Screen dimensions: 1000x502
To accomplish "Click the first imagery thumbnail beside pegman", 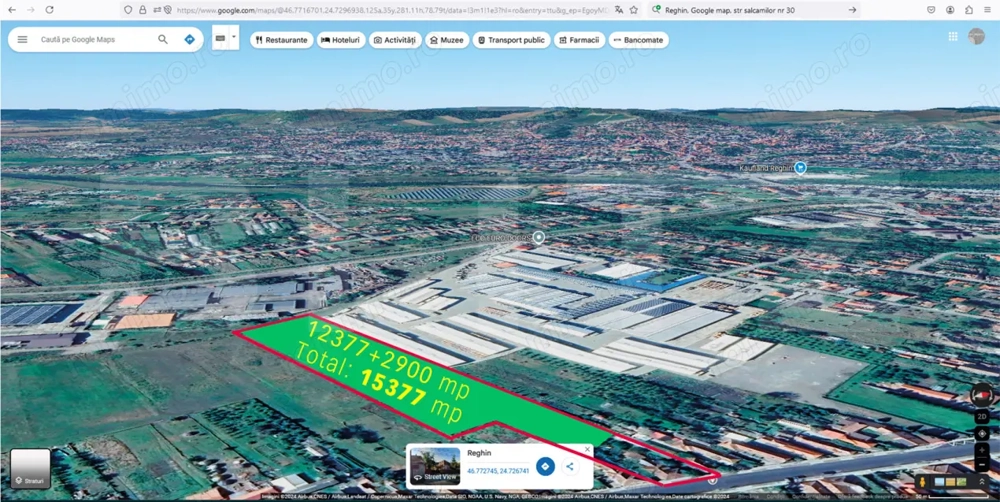I will [x=939, y=482].
